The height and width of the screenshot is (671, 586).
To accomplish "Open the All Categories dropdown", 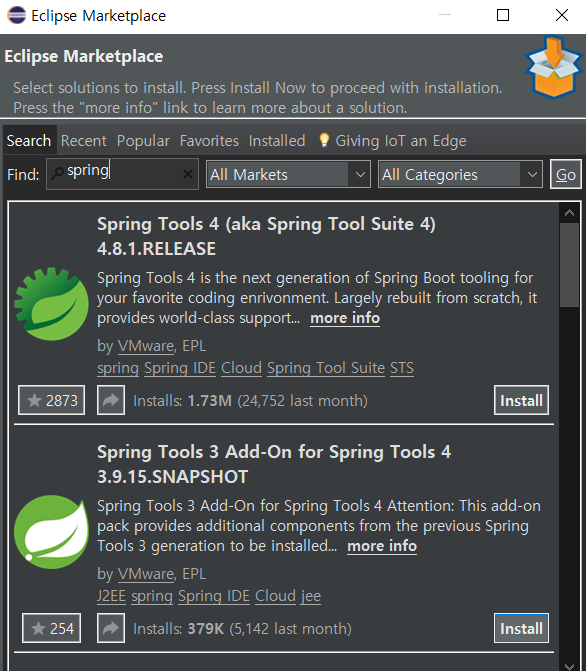I will click(460, 174).
